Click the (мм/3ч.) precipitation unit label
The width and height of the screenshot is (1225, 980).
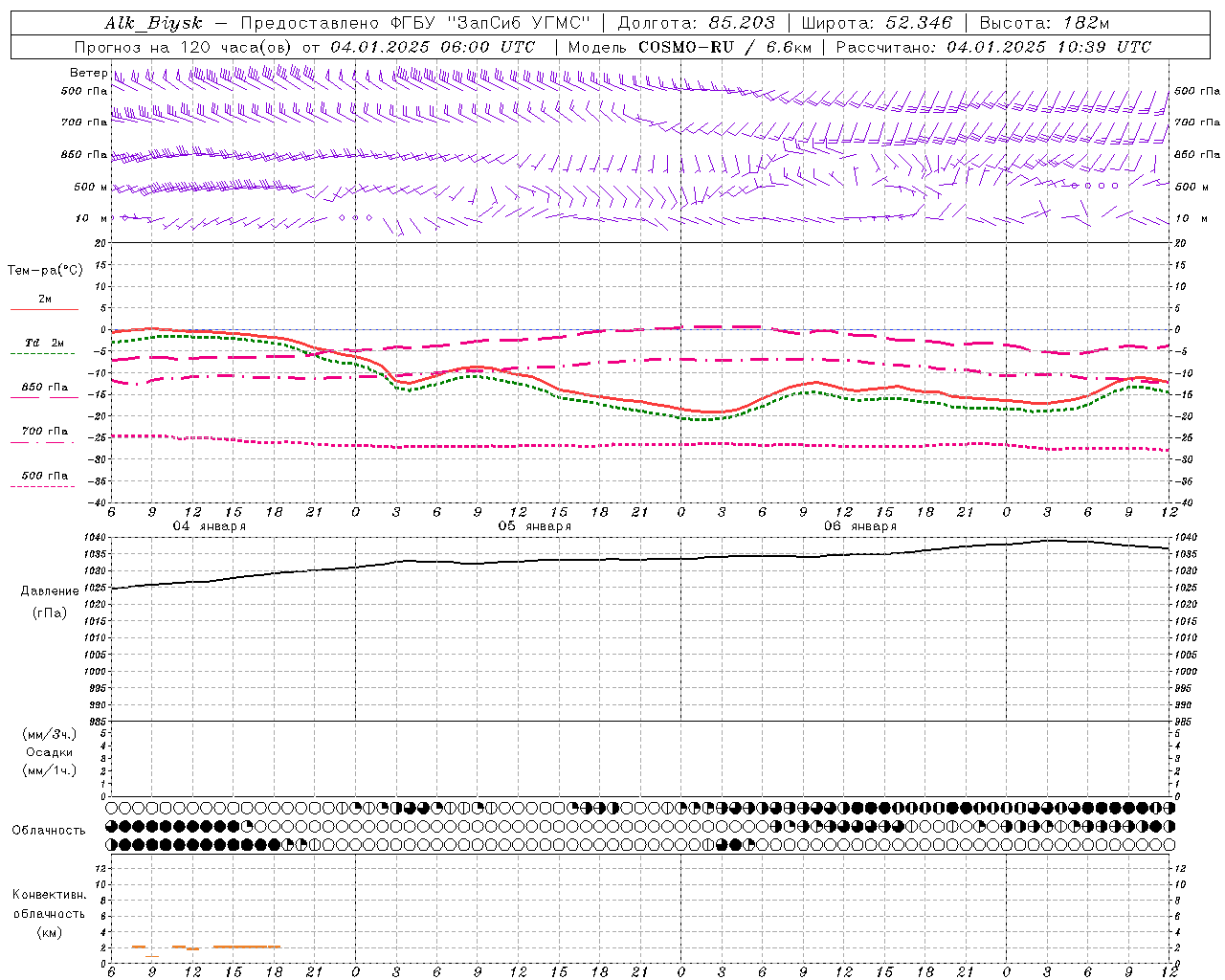pos(50,734)
